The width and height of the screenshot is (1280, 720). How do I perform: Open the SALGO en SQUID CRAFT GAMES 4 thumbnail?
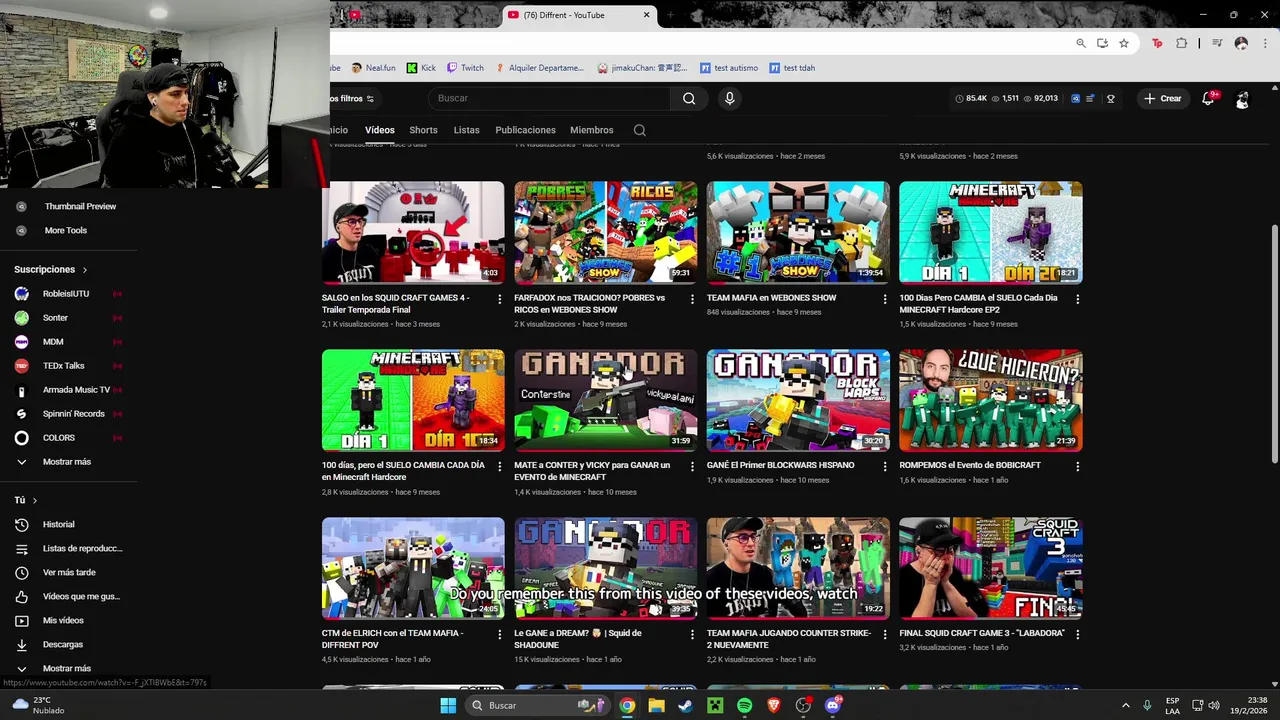point(413,232)
